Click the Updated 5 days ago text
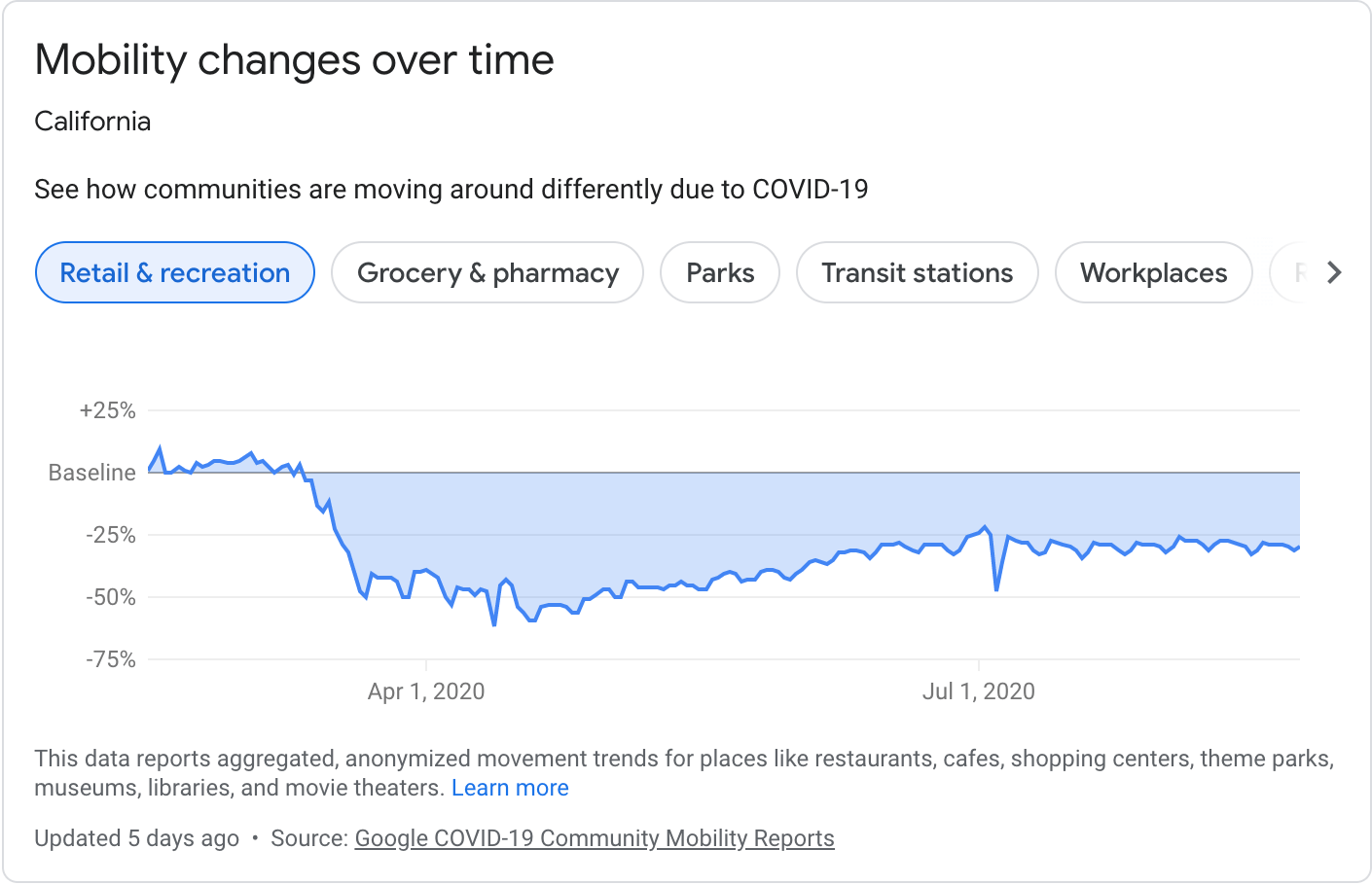This screenshot has height=885, width=1372. [136, 837]
